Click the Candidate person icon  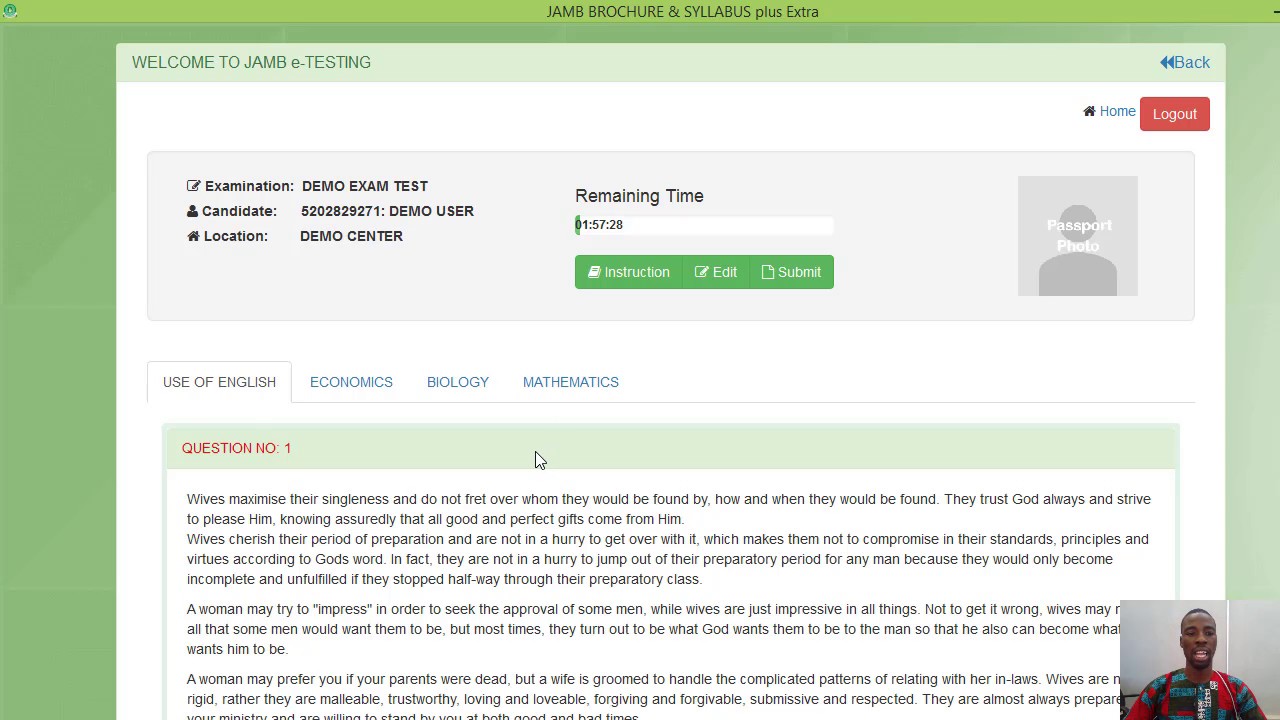pyautogui.click(x=193, y=211)
